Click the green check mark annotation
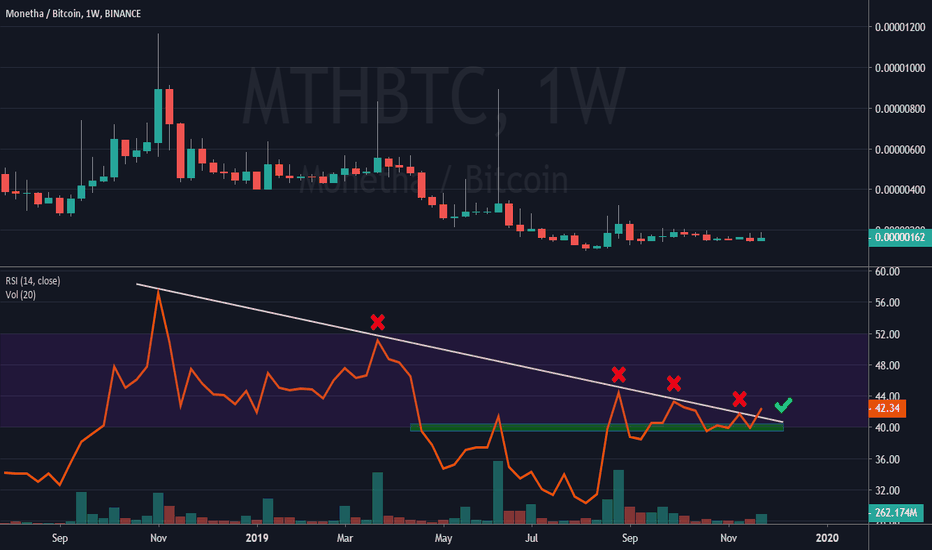The image size is (932, 550). tap(783, 405)
